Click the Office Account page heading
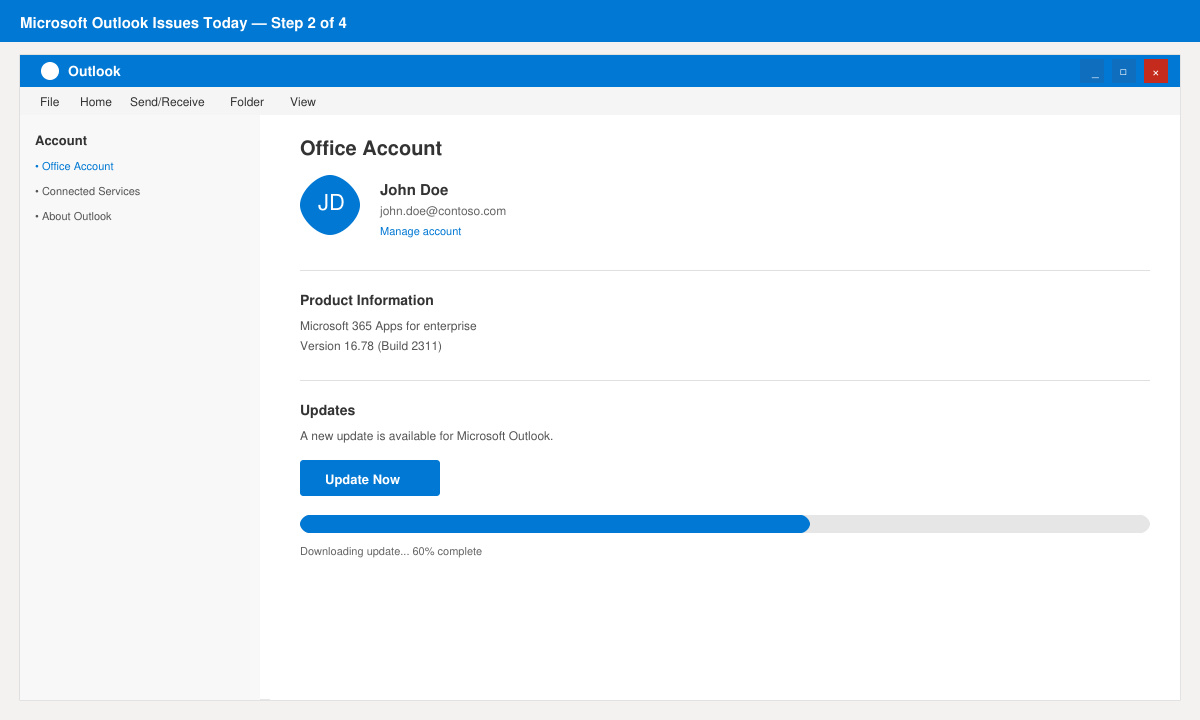This screenshot has width=1200, height=720. click(x=371, y=148)
